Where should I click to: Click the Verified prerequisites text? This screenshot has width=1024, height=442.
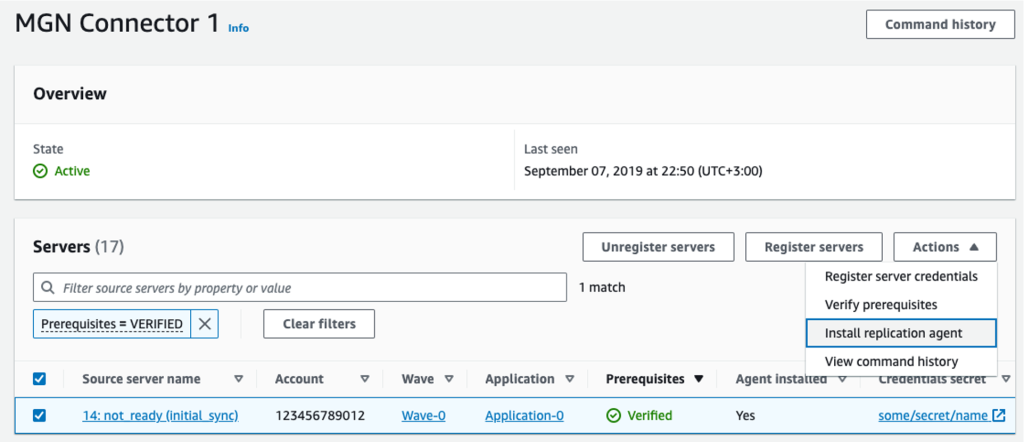pos(650,415)
